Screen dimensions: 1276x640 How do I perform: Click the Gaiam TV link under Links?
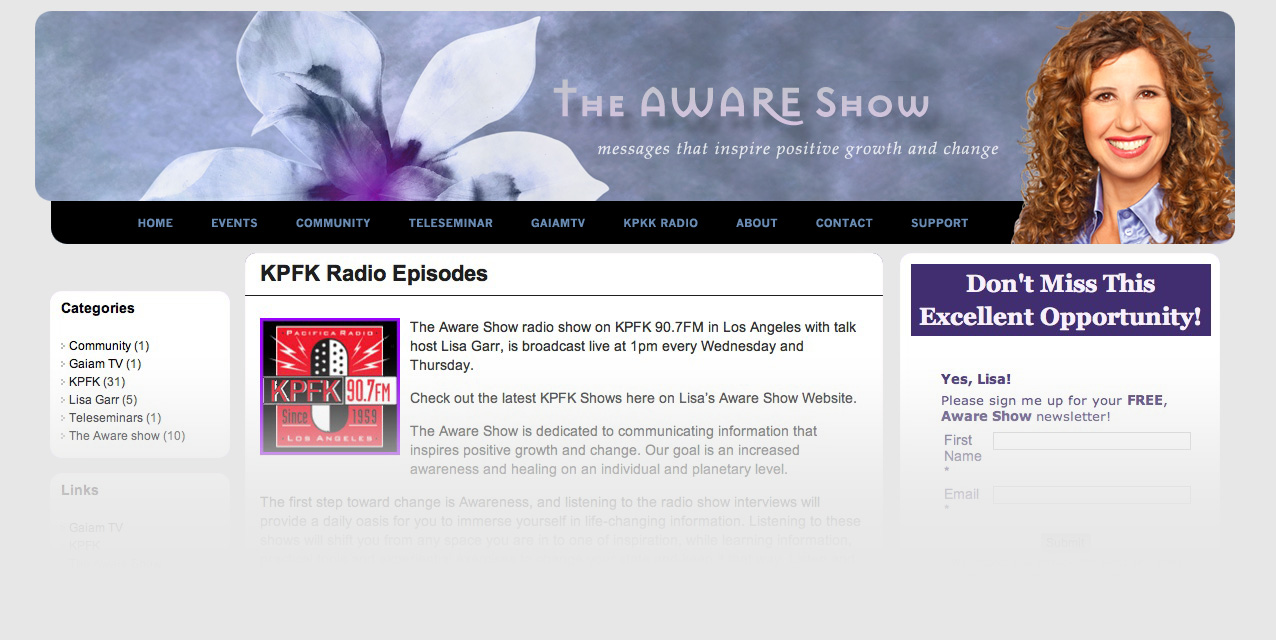96,528
